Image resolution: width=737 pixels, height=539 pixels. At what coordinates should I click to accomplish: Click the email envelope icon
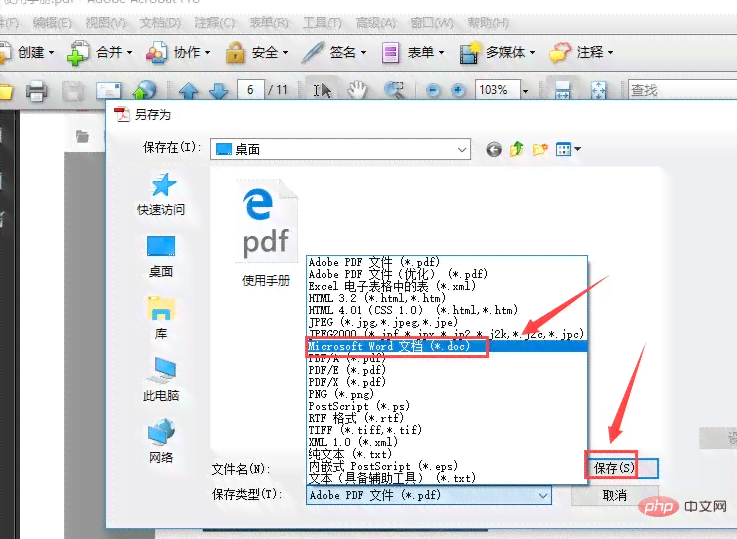coord(109,90)
